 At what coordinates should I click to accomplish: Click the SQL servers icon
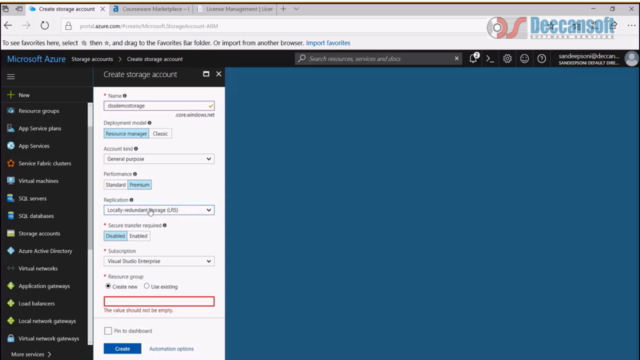(x=11, y=198)
